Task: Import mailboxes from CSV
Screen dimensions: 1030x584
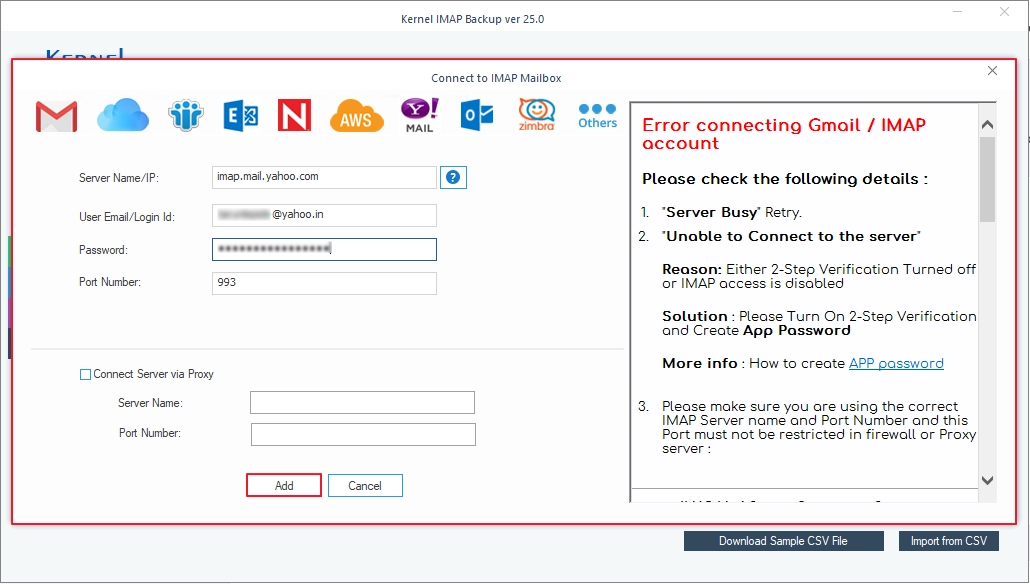Action: click(949, 541)
